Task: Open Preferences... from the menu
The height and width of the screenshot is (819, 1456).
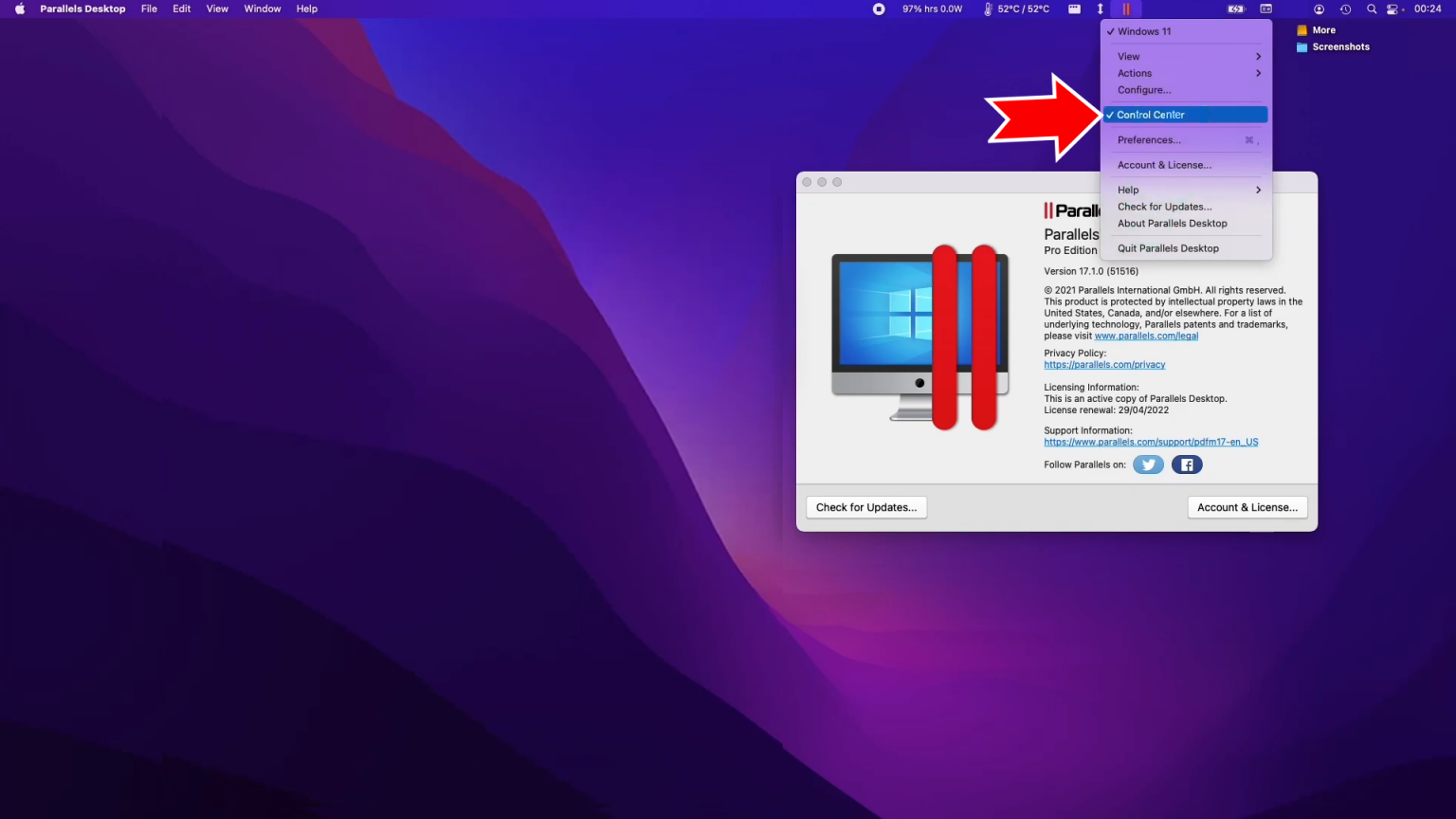Action: [x=1186, y=139]
